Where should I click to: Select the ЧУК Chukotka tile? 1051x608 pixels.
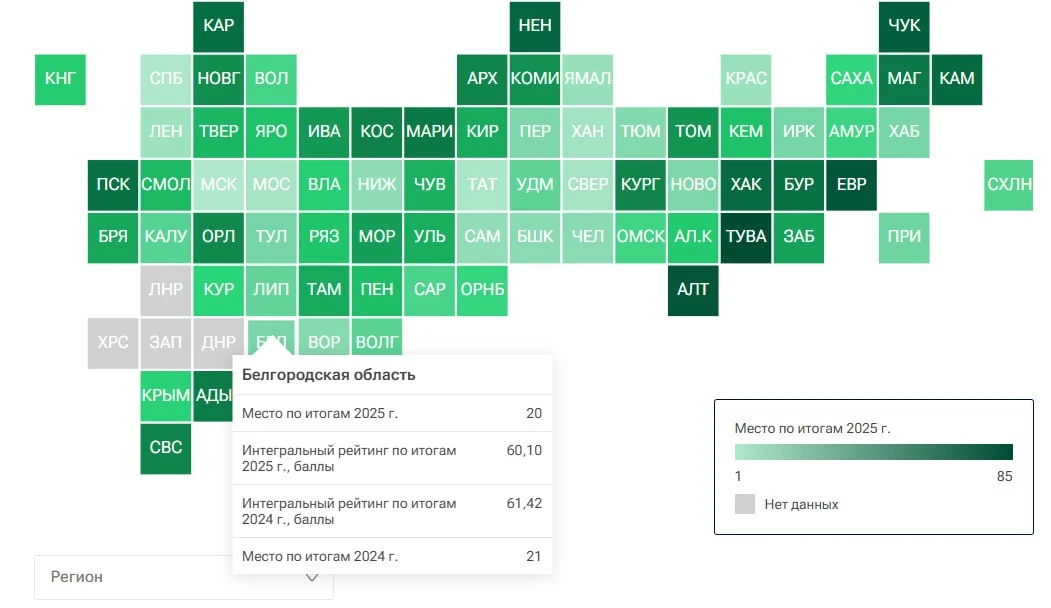[x=904, y=26]
